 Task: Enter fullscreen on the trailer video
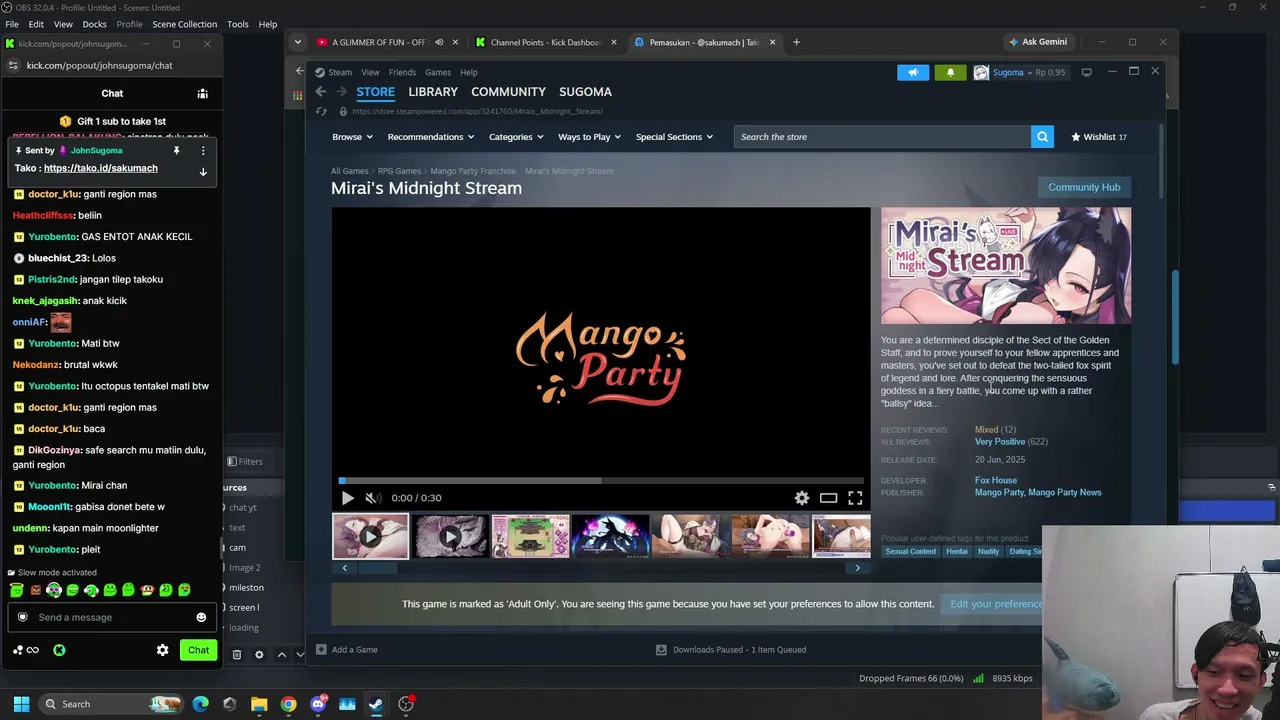pos(855,498)
